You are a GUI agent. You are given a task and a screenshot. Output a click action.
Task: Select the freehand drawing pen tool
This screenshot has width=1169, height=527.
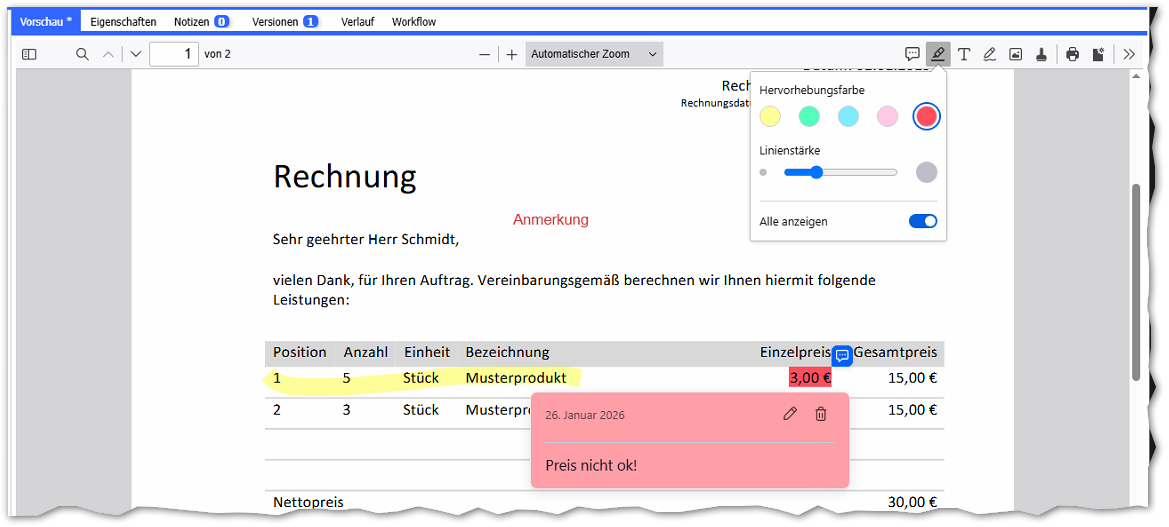pyautogui.click(x=989, y=54)
